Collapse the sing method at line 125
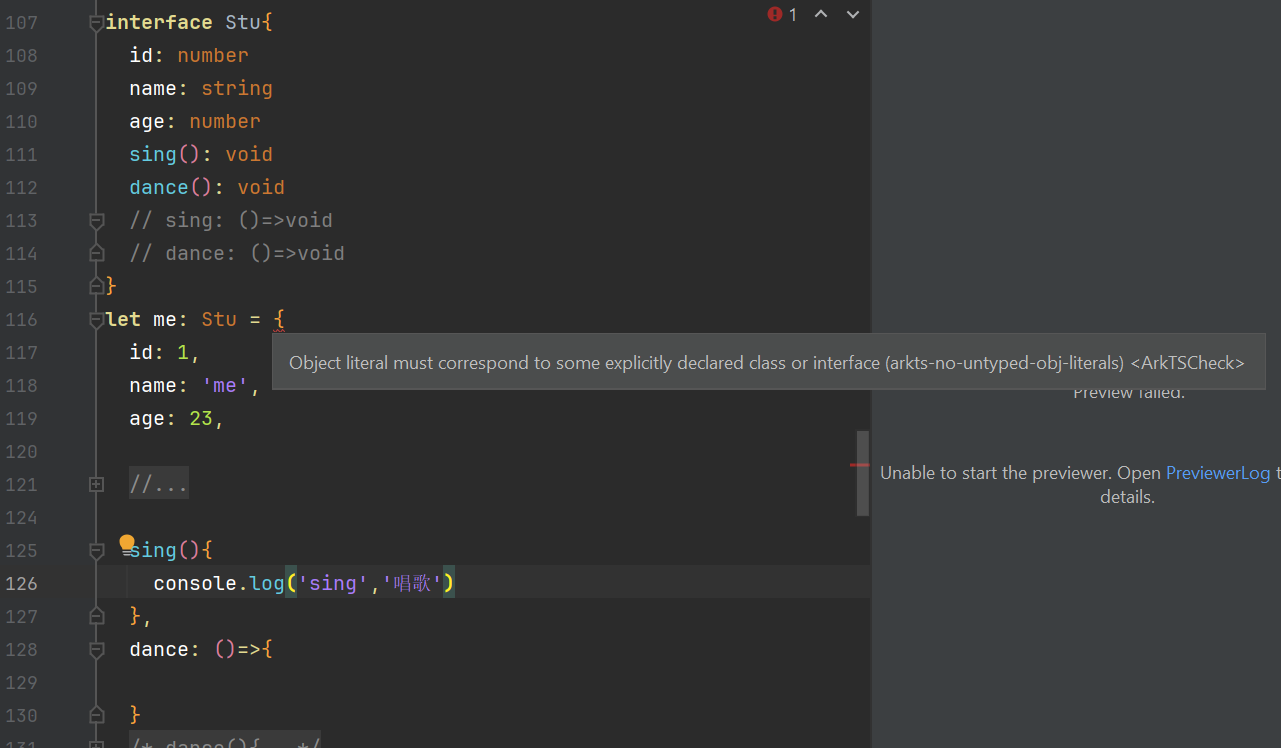Image resolution: width=1281 pixels, height=748 pixels. [x=96, y=550]
